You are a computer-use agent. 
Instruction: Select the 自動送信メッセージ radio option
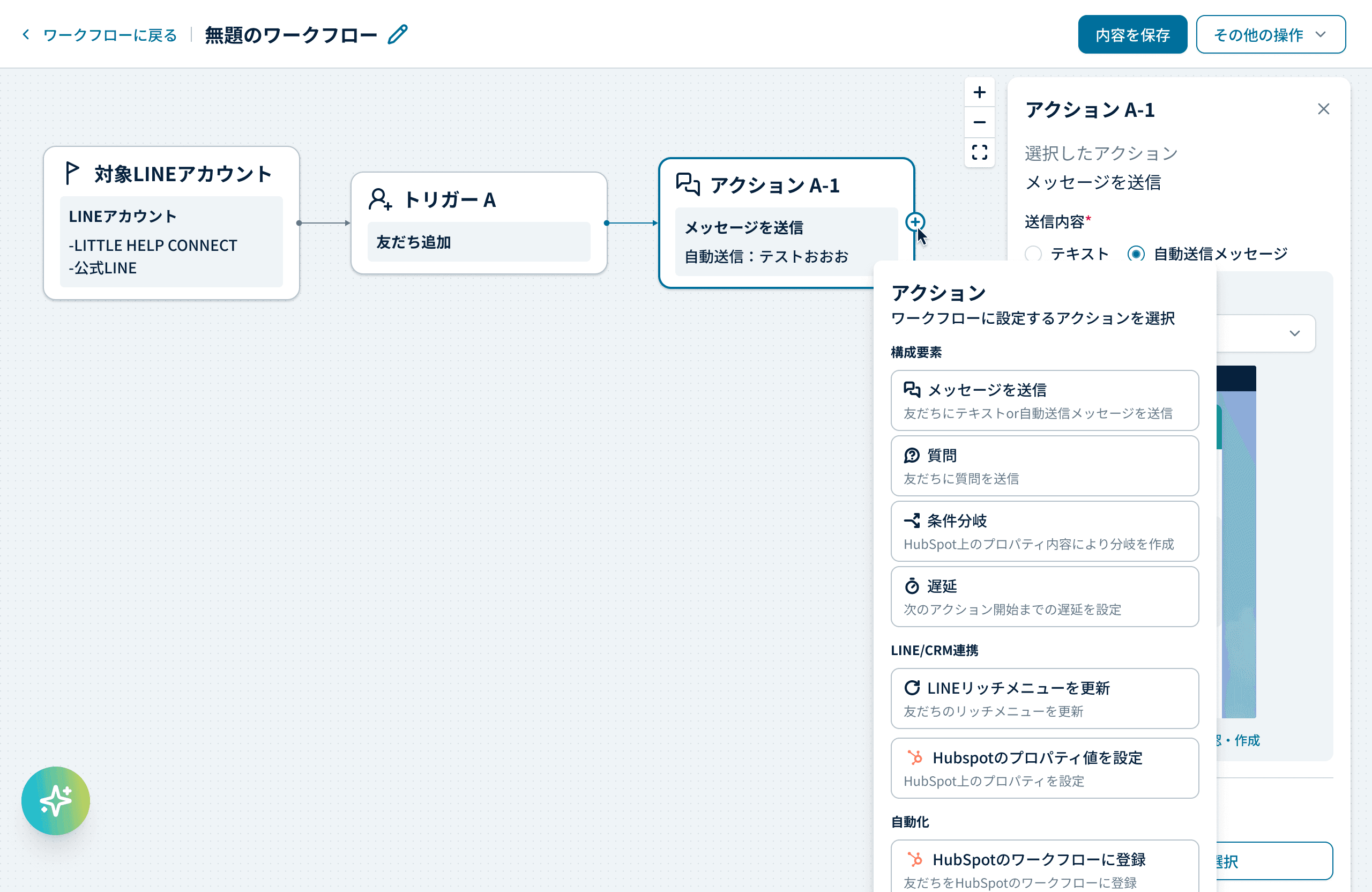coord(1136,254)
